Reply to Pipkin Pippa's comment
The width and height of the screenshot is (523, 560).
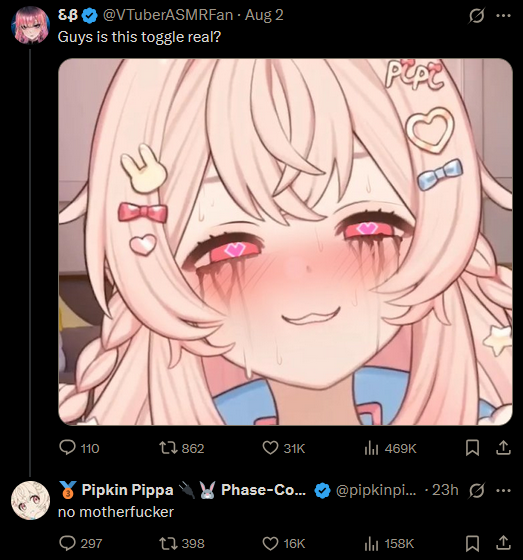(80, 543)
